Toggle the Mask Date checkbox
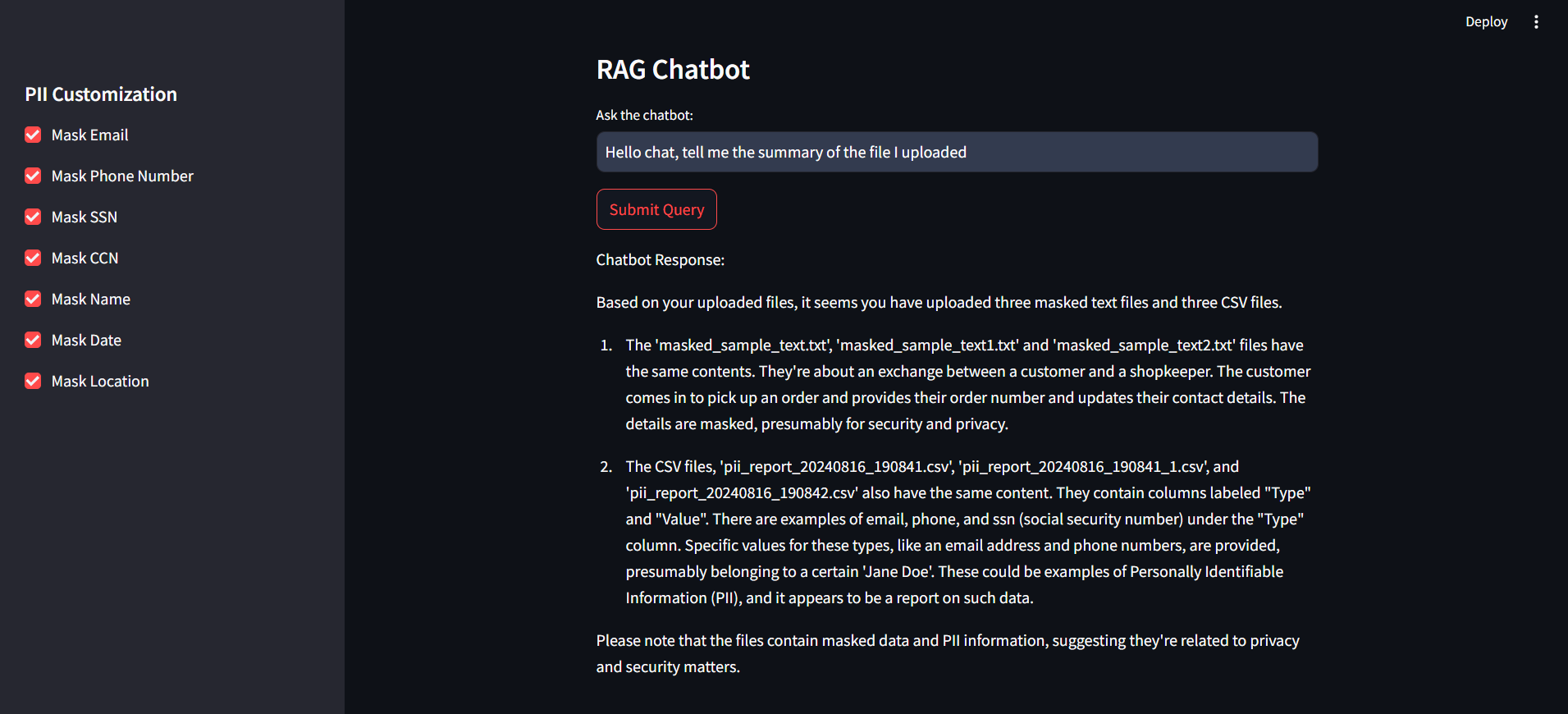 pyautogui.click(x=33, y=340)
